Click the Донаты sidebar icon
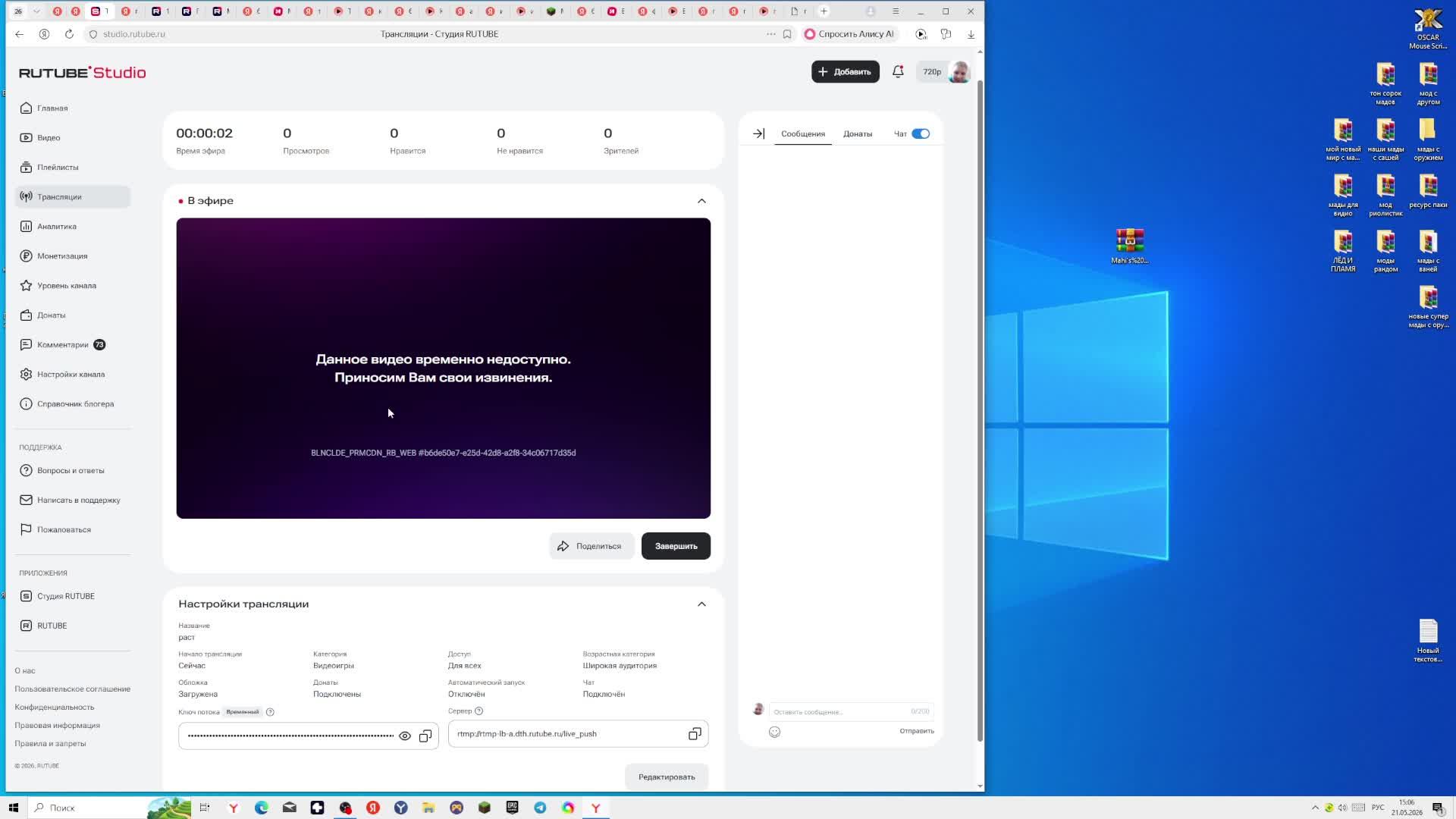The width and height of the screenshot is (1456, 819). coord(27,315)
